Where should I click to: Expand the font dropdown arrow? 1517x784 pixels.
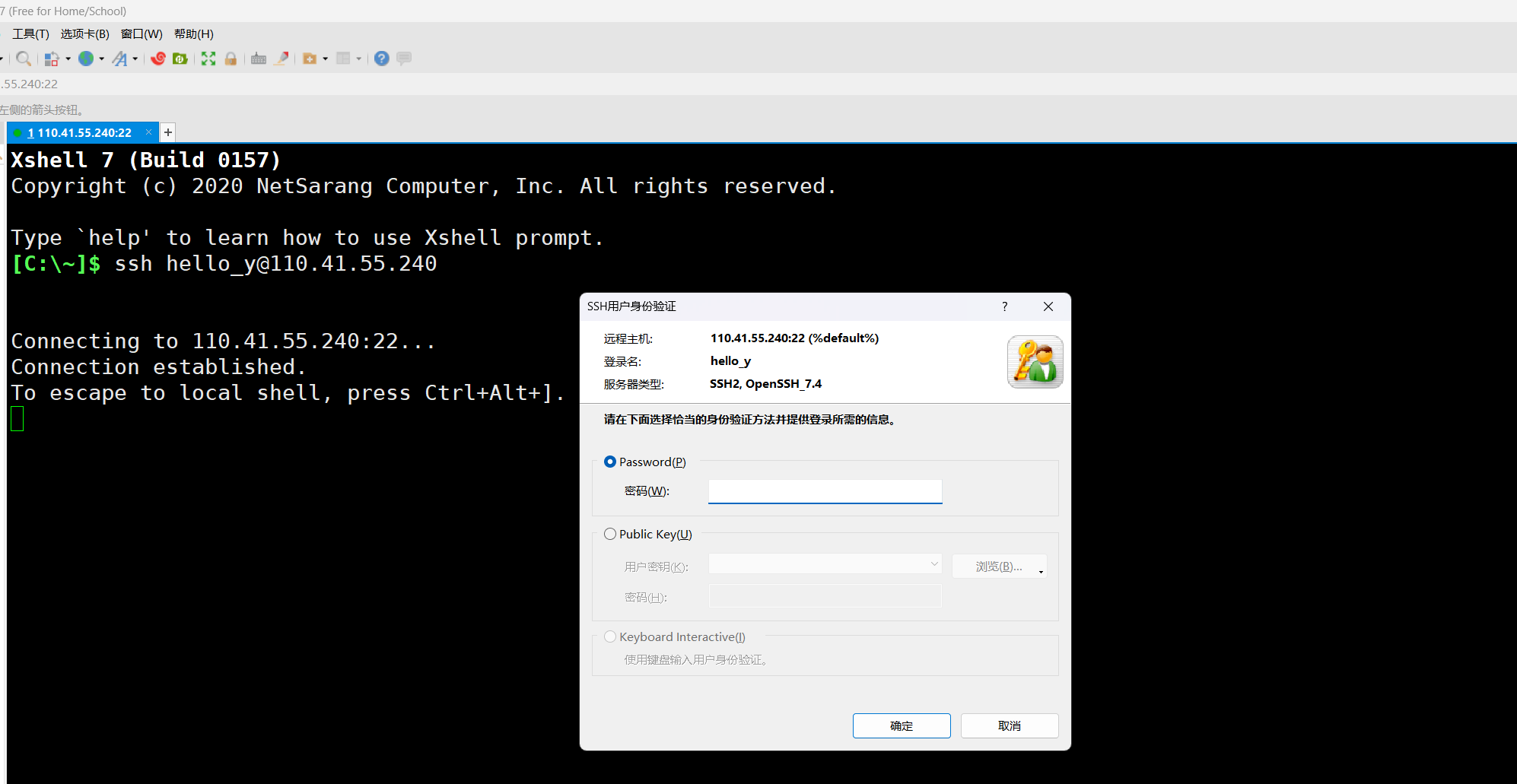(x=135, y=59)
